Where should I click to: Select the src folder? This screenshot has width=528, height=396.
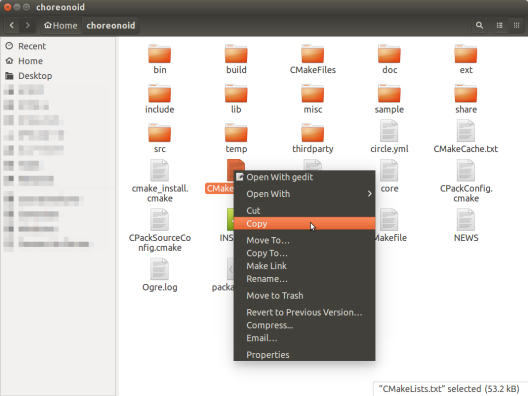coord(160,138)
